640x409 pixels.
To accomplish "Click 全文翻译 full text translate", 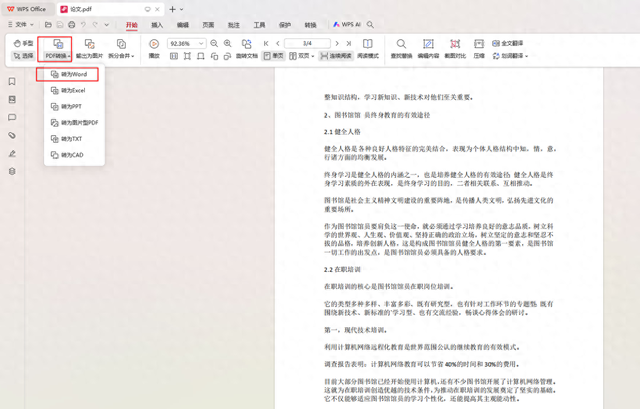I will (508, 43).
